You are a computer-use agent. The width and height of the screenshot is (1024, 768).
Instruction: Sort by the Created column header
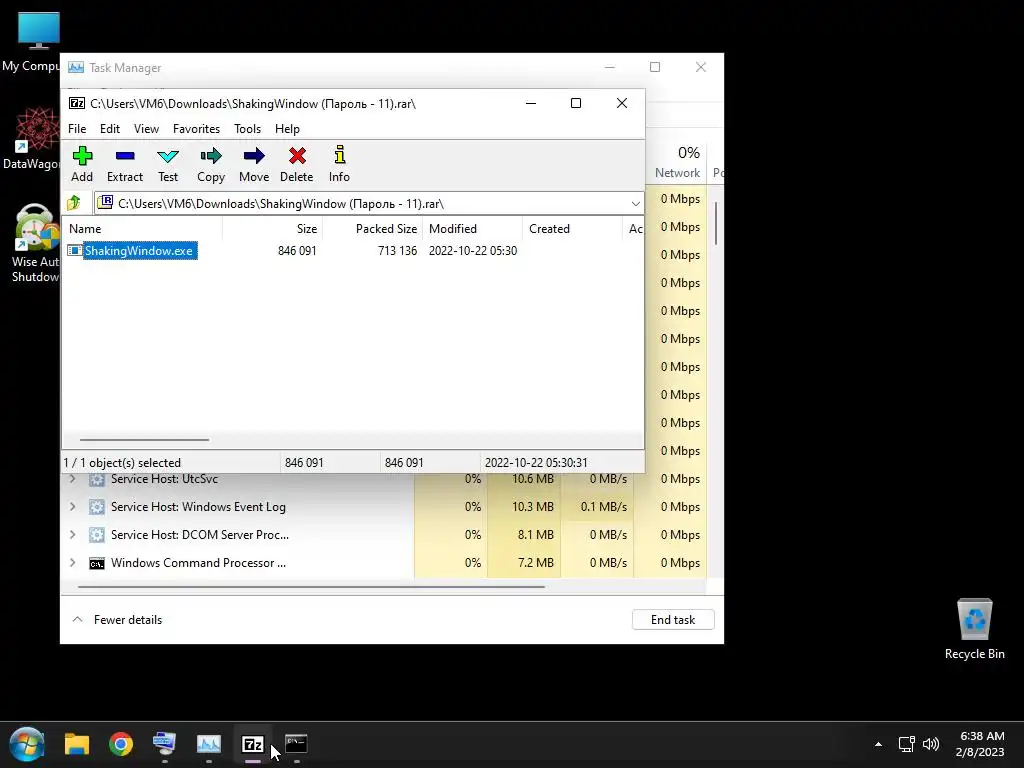(x=573, y=229)
